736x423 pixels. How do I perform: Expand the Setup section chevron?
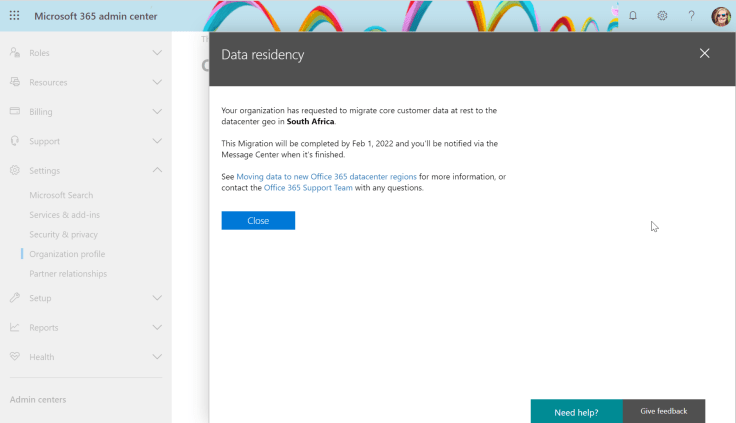[157, 298]
